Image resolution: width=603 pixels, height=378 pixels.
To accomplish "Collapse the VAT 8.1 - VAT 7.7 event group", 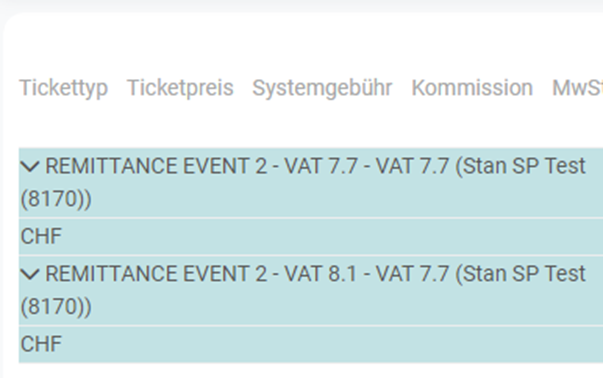I will coord(30,274).
